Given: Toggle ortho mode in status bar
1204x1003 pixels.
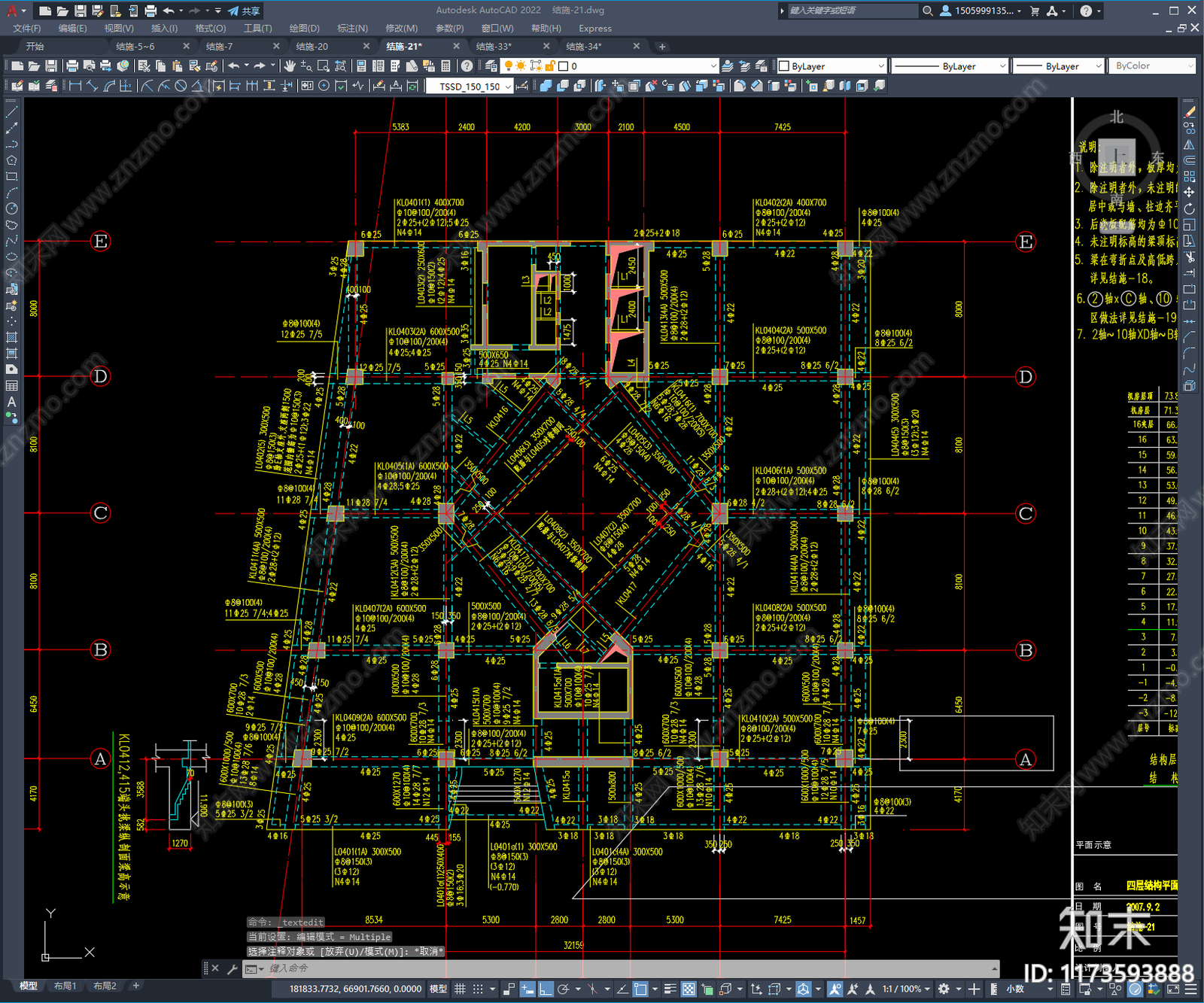Looking at the screenshot, I should click(546, 989).
